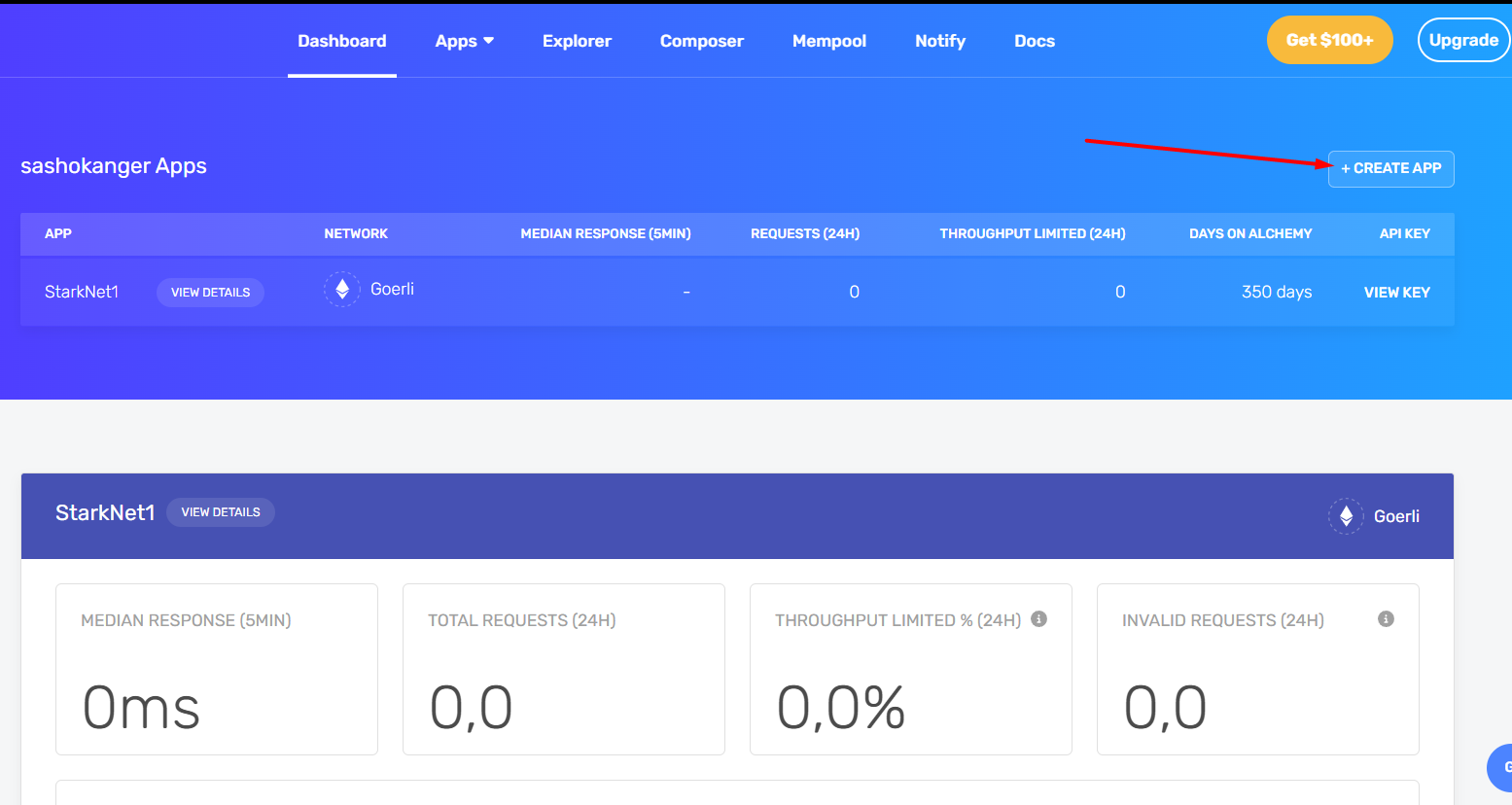Click the 0,0% throughput limited value
The height and width of the screenshot is (805, 1512).
pos(841,707)
